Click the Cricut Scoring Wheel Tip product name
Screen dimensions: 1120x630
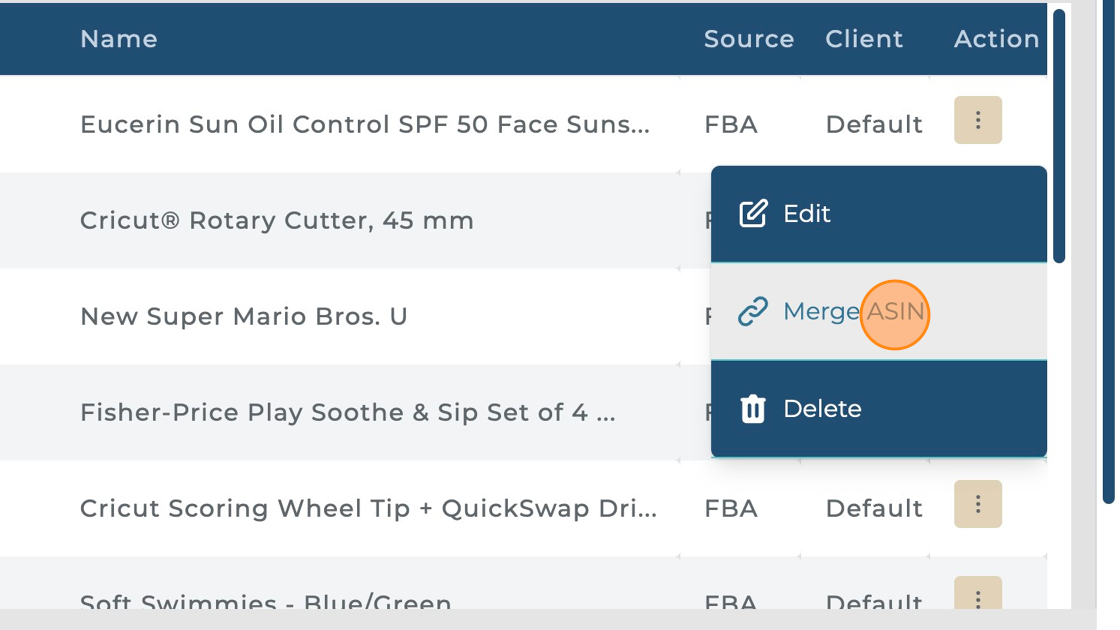tap(368, 509)
